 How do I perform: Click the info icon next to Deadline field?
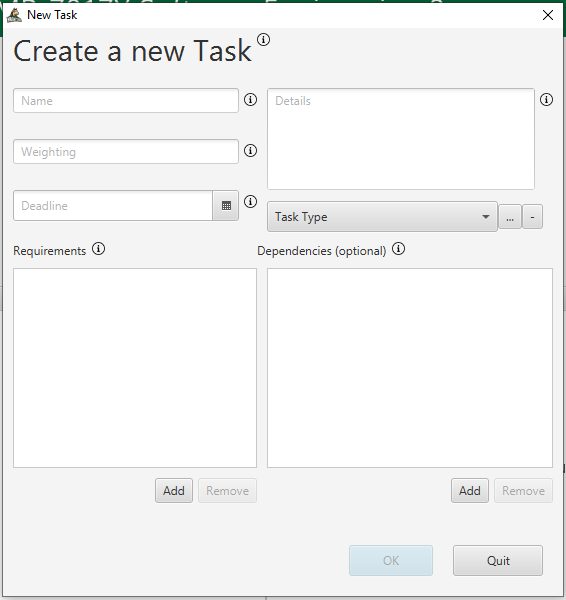point(250,201)
